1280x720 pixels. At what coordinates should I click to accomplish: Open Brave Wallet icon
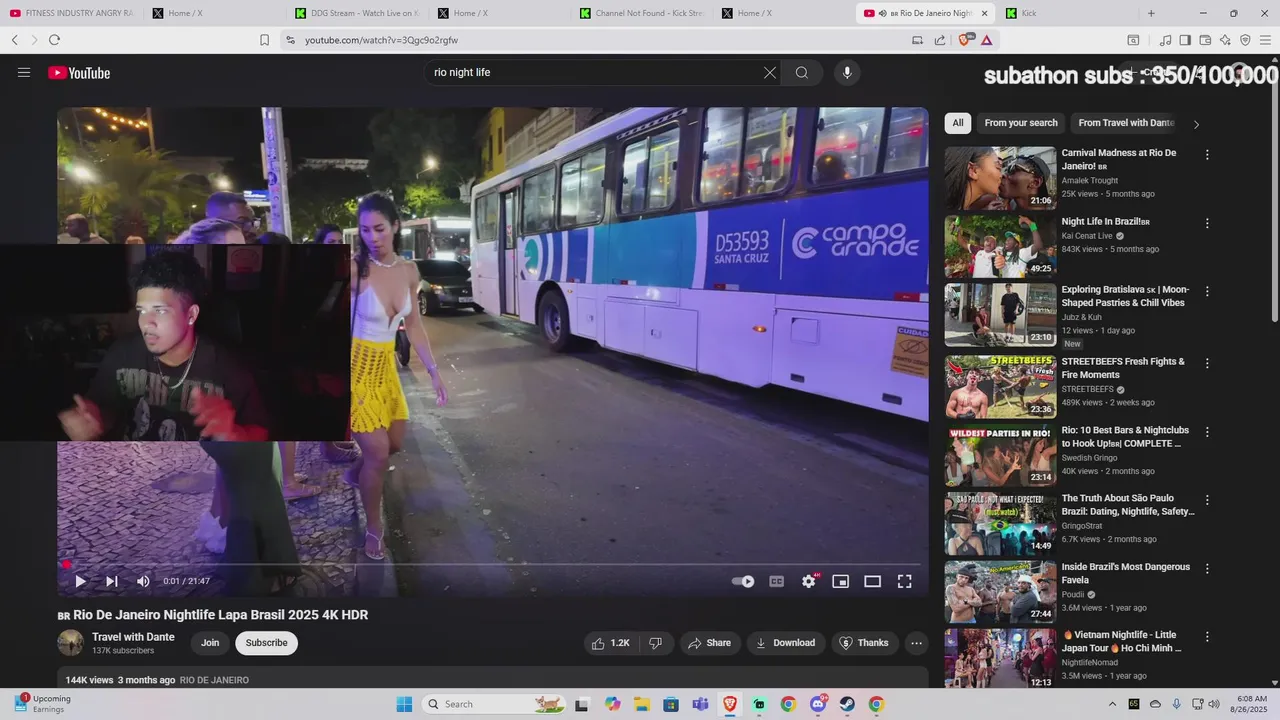(x=1205, y=40)
